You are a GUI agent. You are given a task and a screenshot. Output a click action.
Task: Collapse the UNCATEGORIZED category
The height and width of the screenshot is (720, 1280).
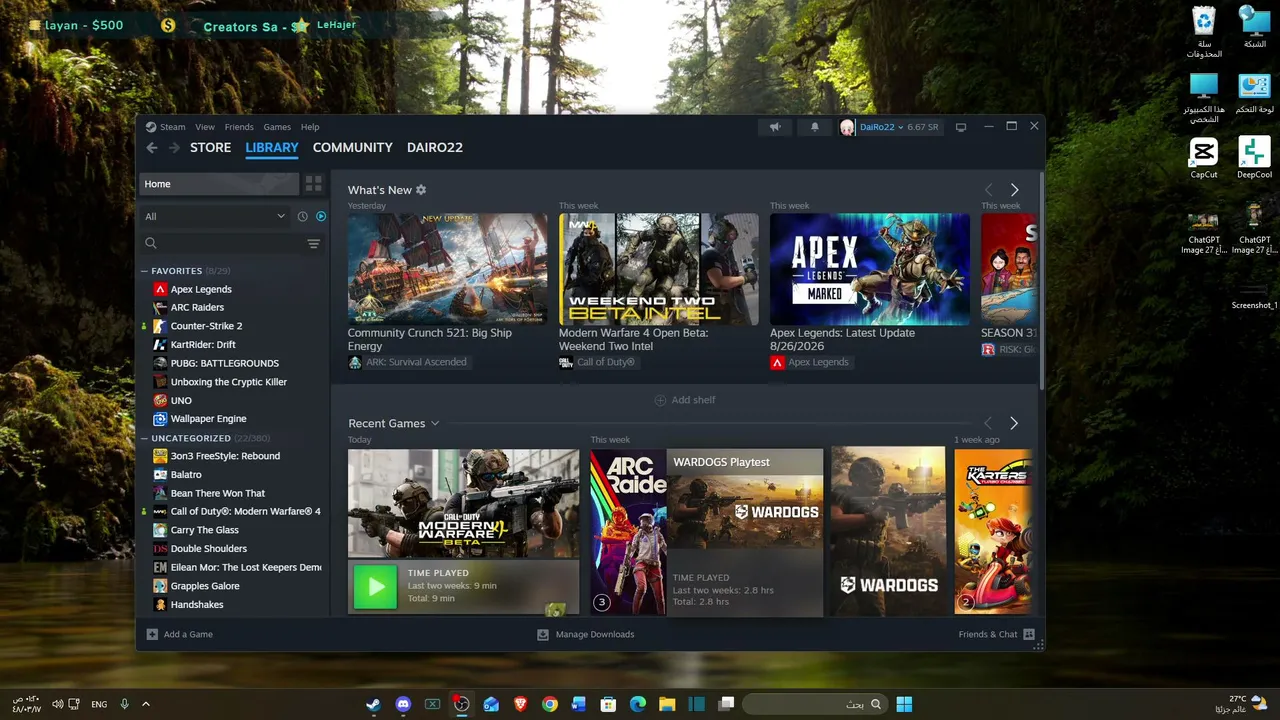coord(145,438)
